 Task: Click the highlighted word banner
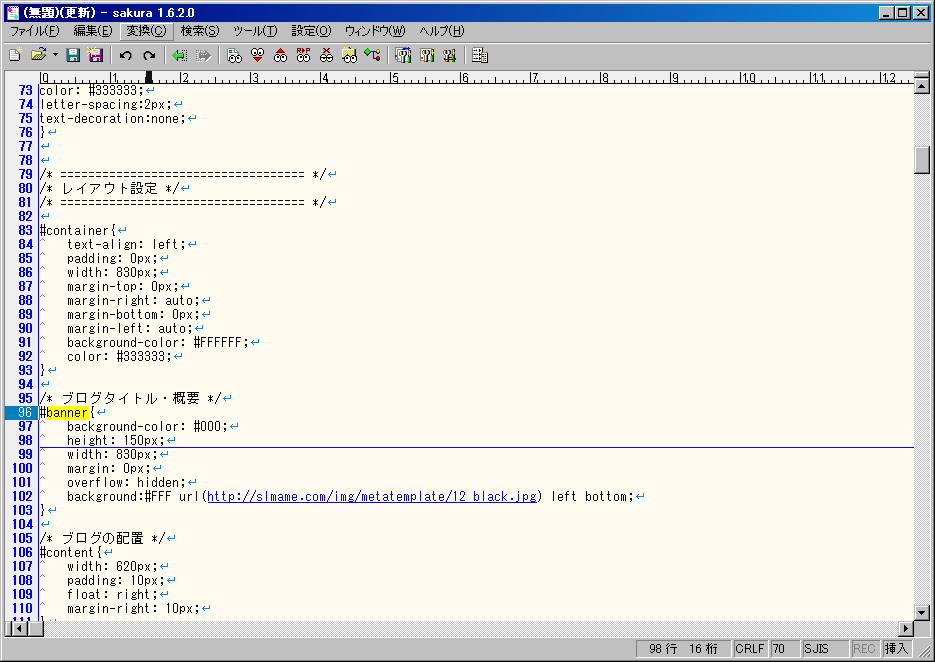pos(67,412)
